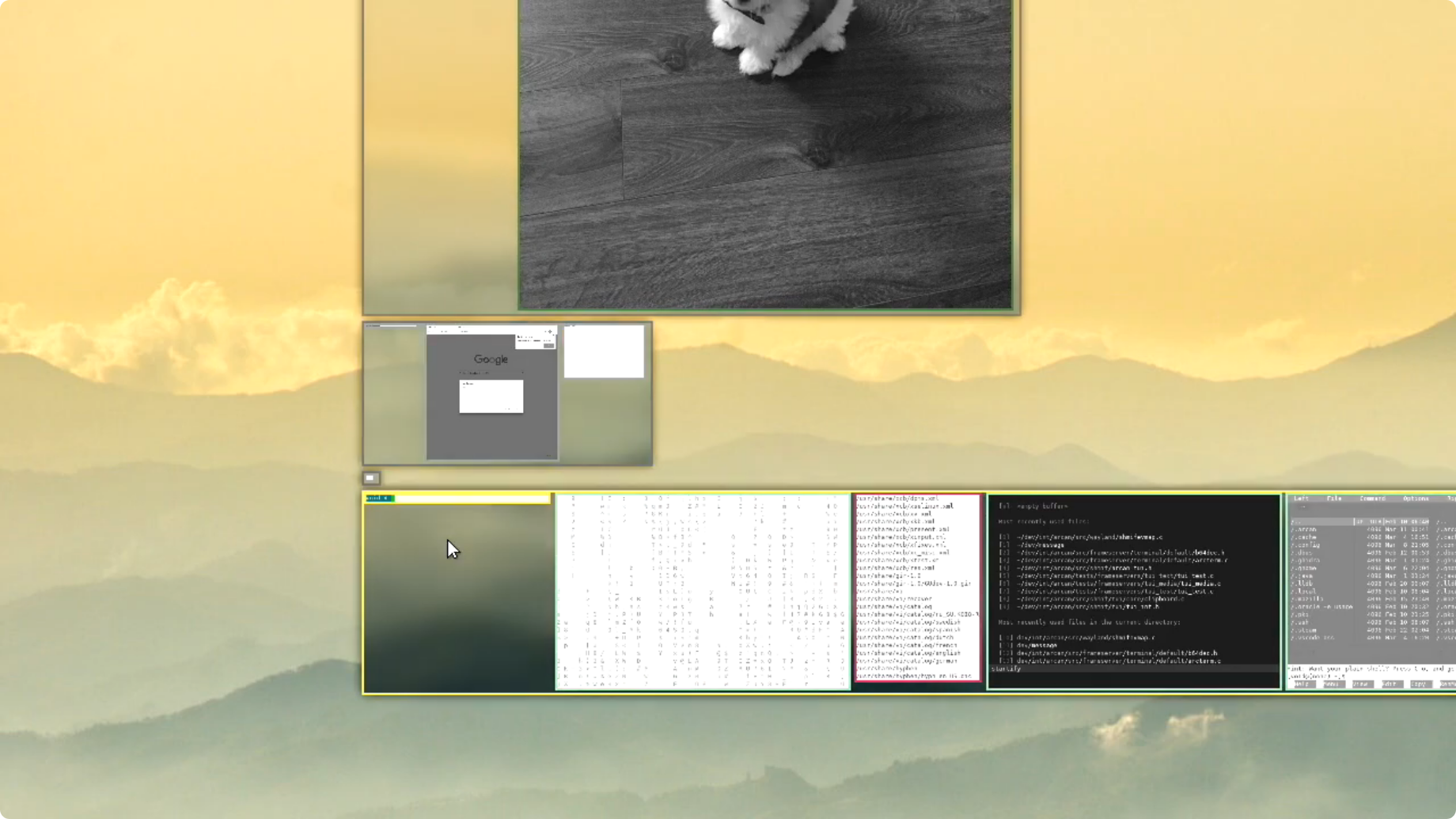Select the dog photo window
This screenshot has height=819, width=1456.
click(765, 154)
